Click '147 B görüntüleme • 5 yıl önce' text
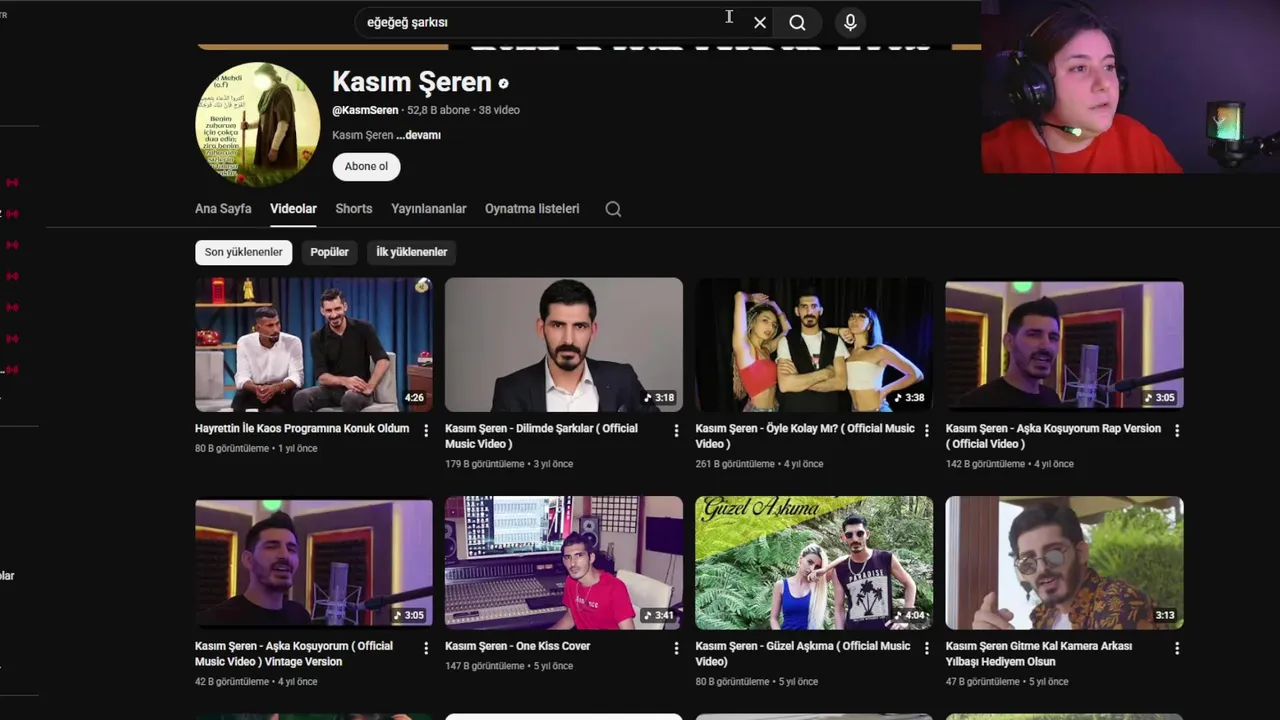1280x720 pixels. tap(509, 666)
